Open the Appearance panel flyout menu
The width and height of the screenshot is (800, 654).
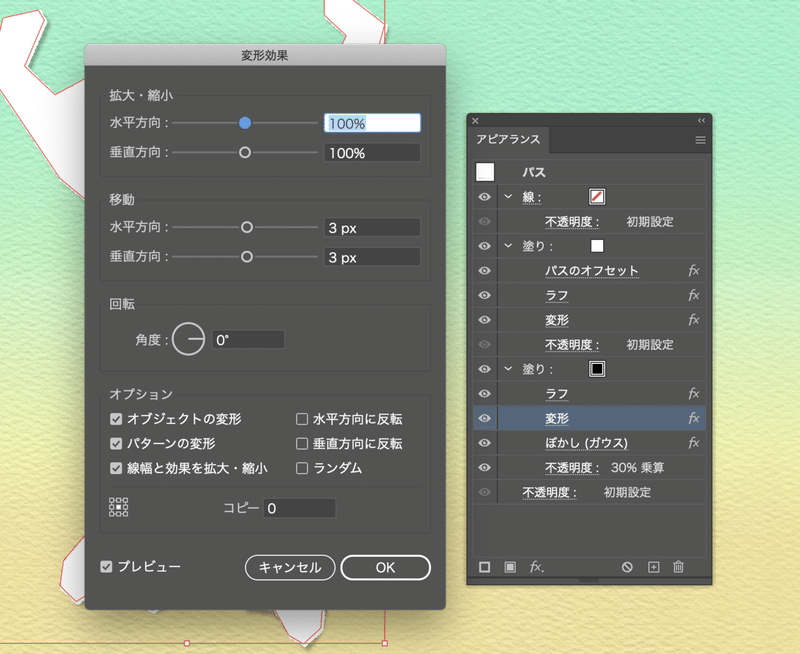point(700,139)
